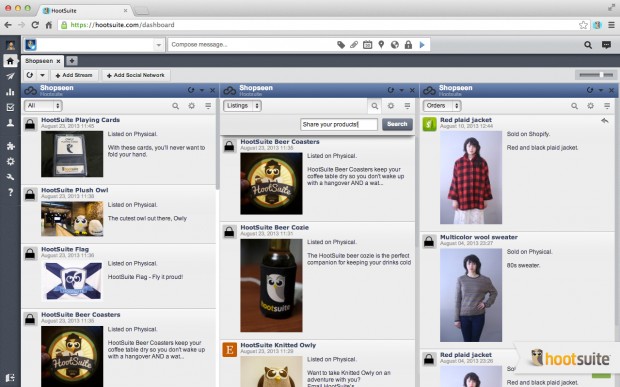The image size is (620, 387).
Task: Open HootSuite Playing Cards listing title
Action: pyautogui.click(x=81, y=120)
